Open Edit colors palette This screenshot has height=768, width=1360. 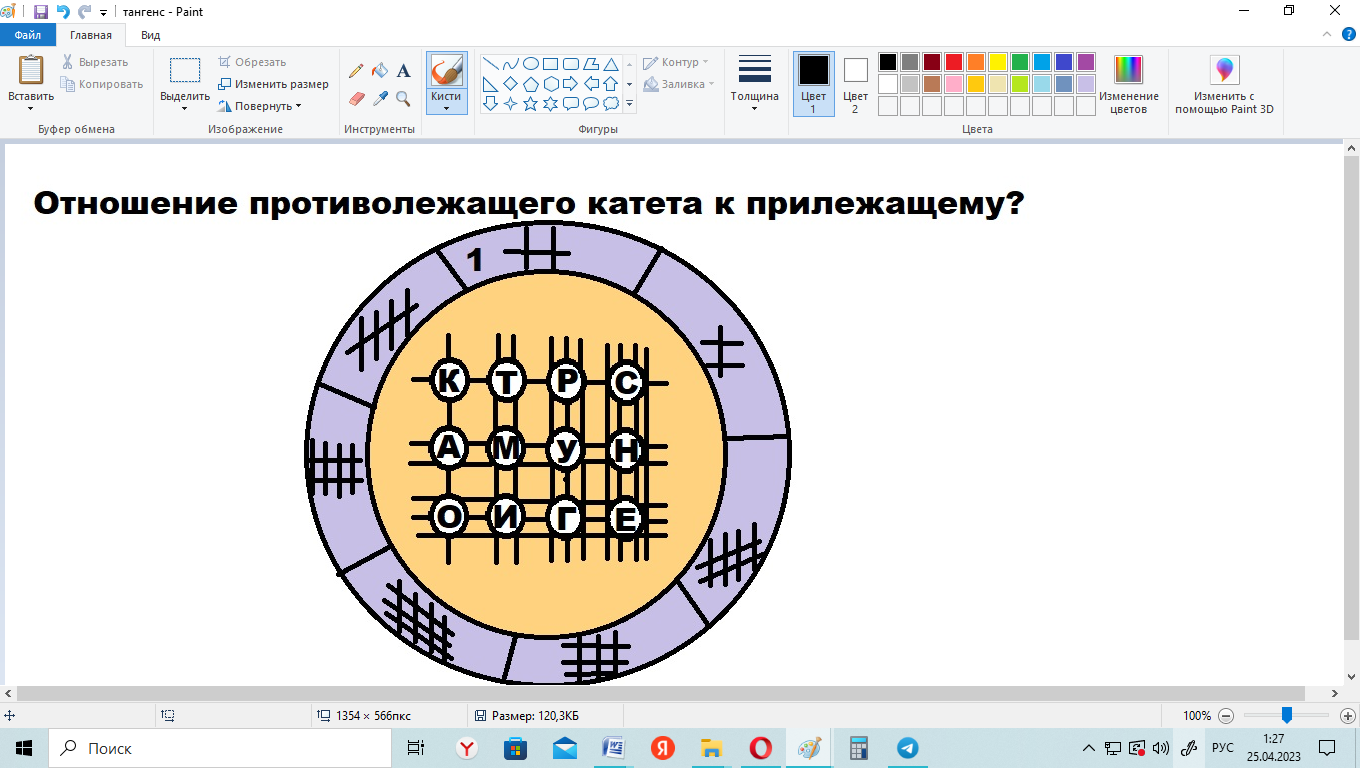tap(1128, 84)
